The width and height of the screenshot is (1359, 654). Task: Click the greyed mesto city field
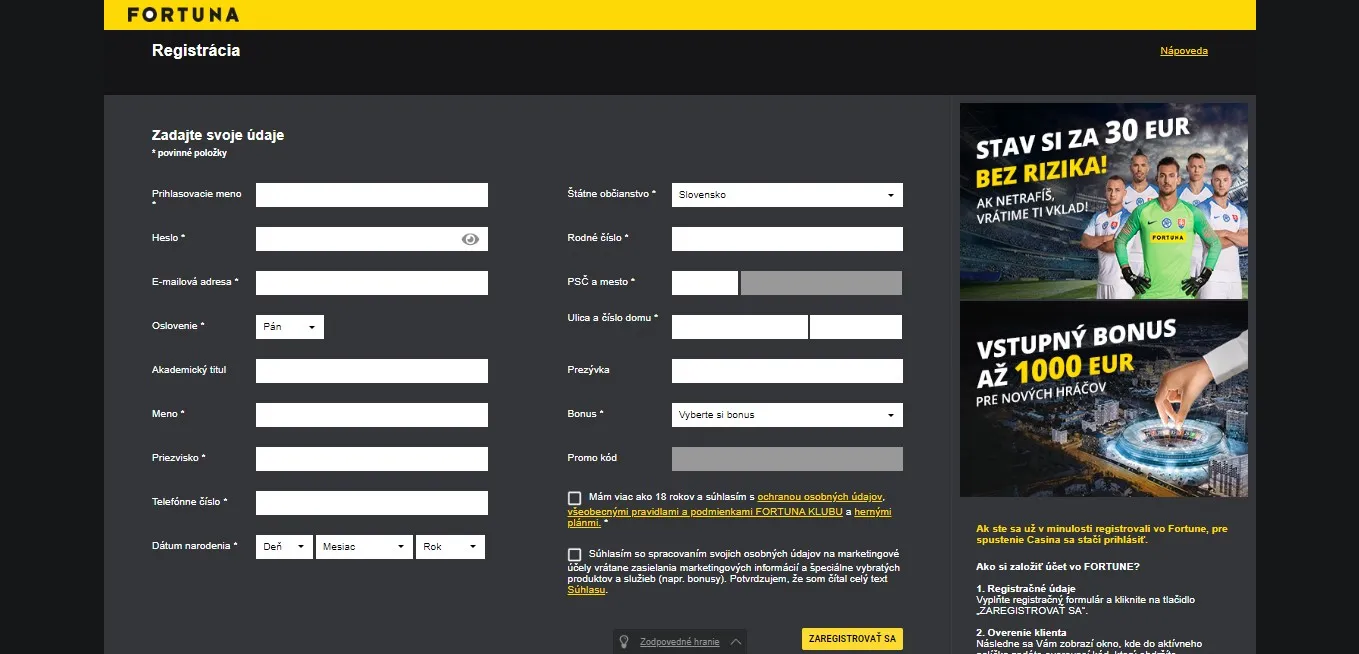[x=821, y=283]
